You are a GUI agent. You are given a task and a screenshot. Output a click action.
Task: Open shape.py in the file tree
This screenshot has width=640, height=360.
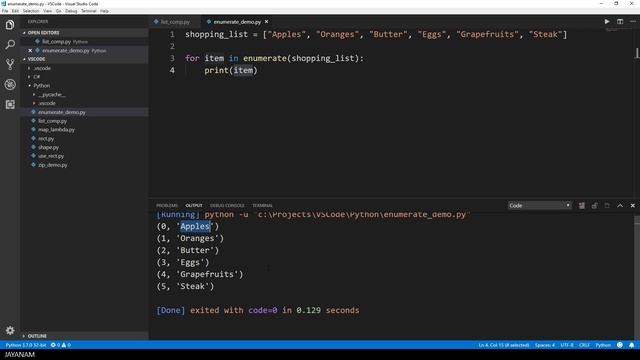(x=49, y=147)
